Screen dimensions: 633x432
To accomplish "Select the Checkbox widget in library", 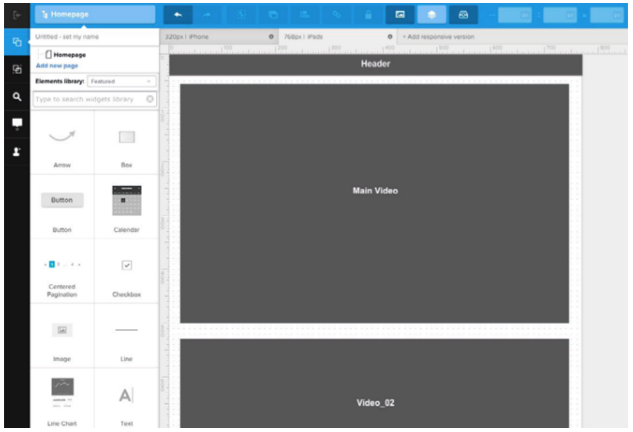I will point(126,272).
